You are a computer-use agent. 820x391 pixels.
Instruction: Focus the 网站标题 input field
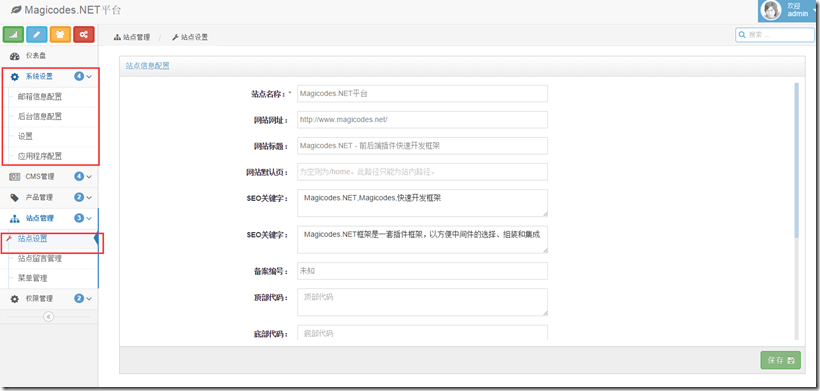pyautogui.click(x=422, y=146)
